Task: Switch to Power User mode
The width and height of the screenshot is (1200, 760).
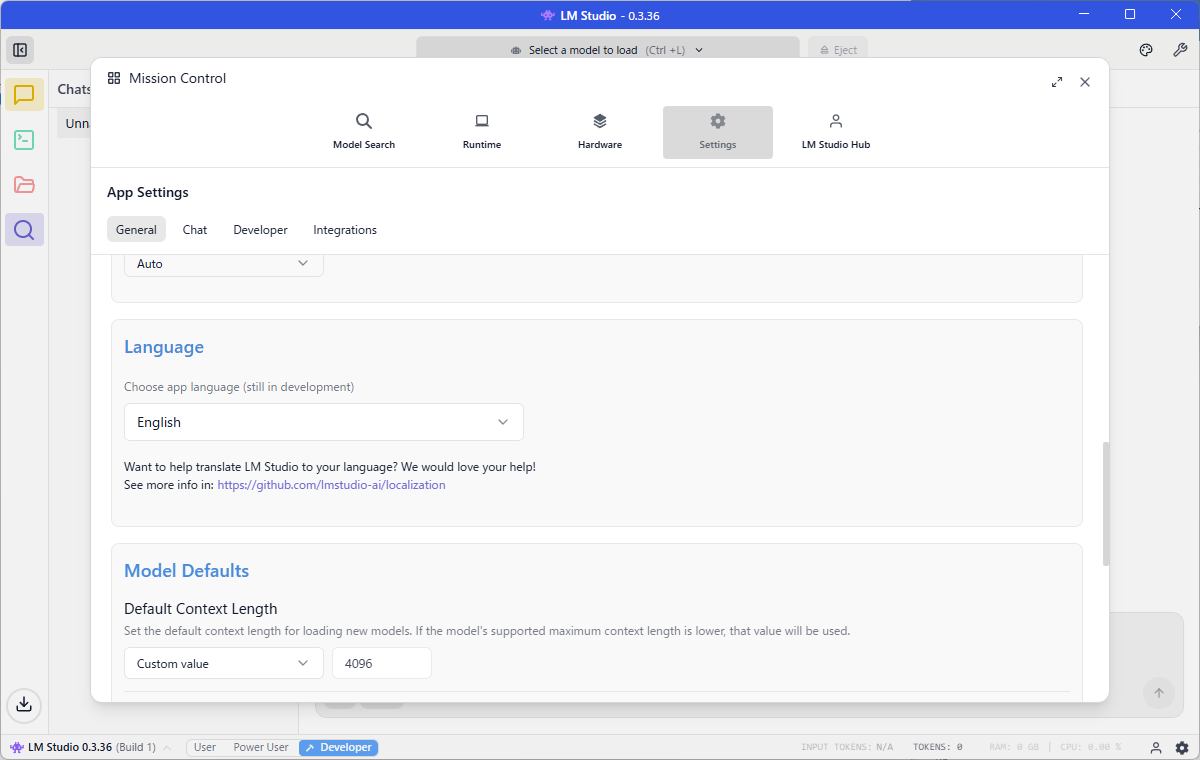Action: click(261, 747)
